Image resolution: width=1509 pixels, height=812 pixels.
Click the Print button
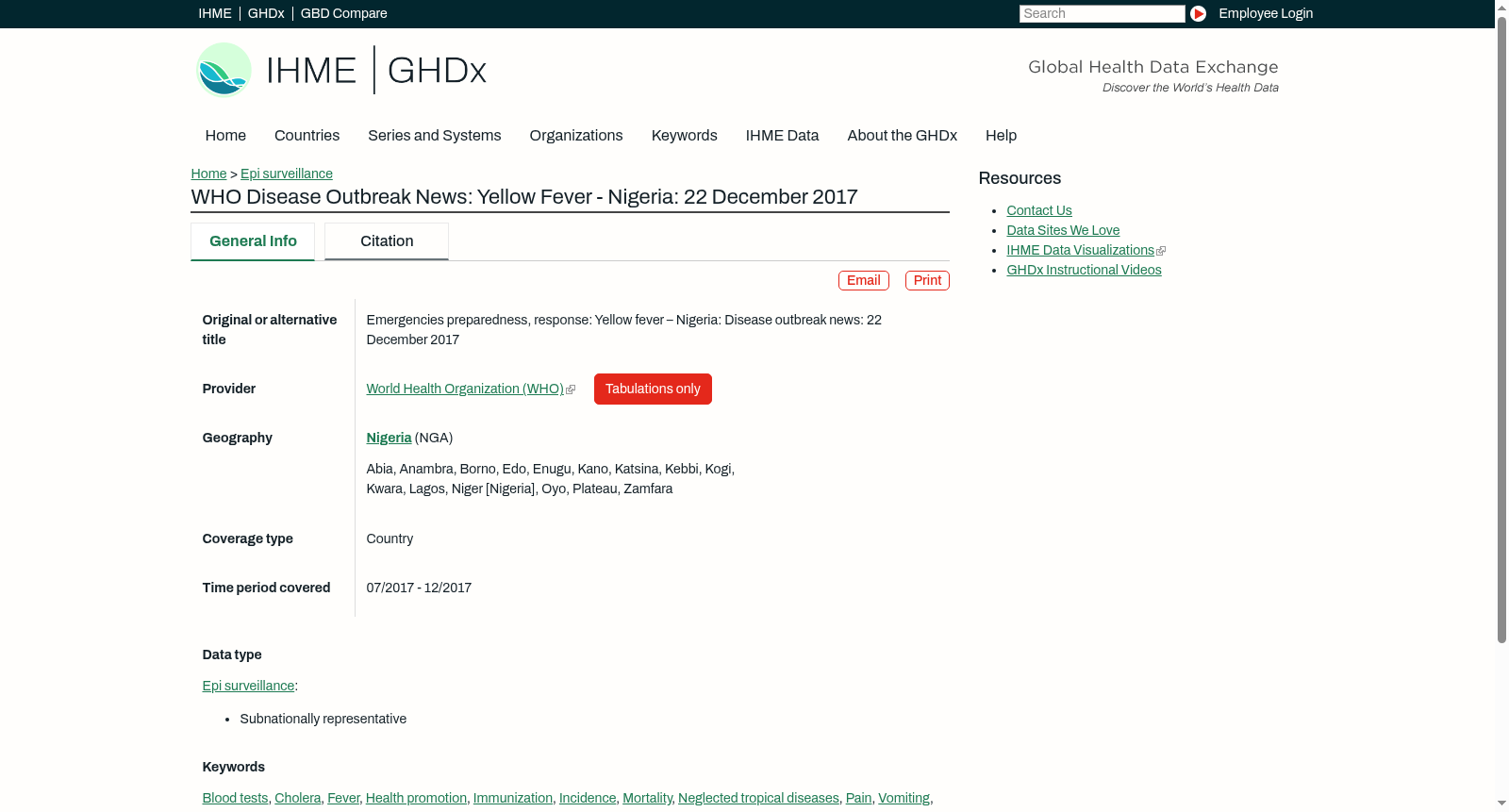click(927, 280)
